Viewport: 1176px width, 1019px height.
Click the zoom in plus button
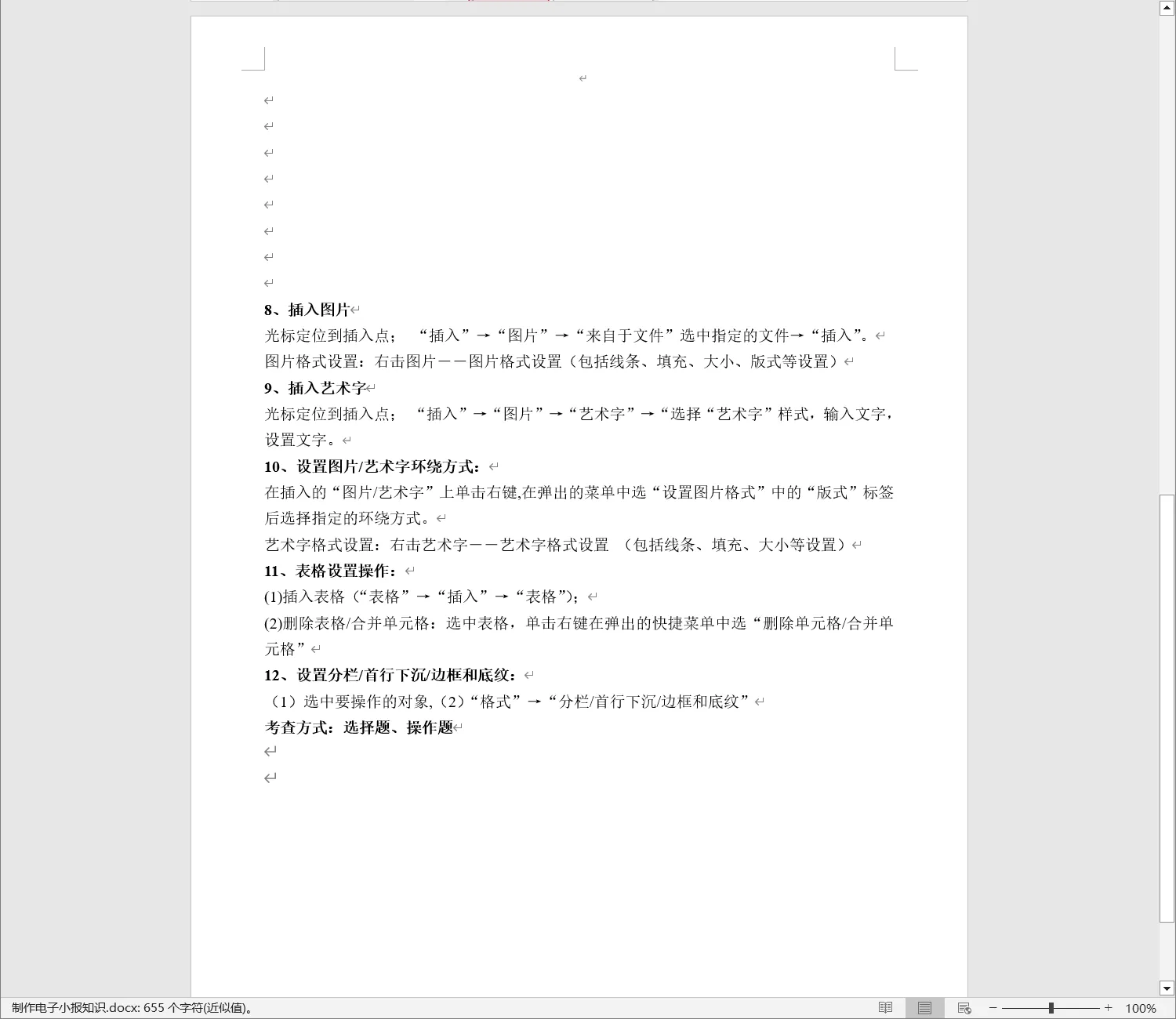pyautogui.click(x=1108, y=1008)
